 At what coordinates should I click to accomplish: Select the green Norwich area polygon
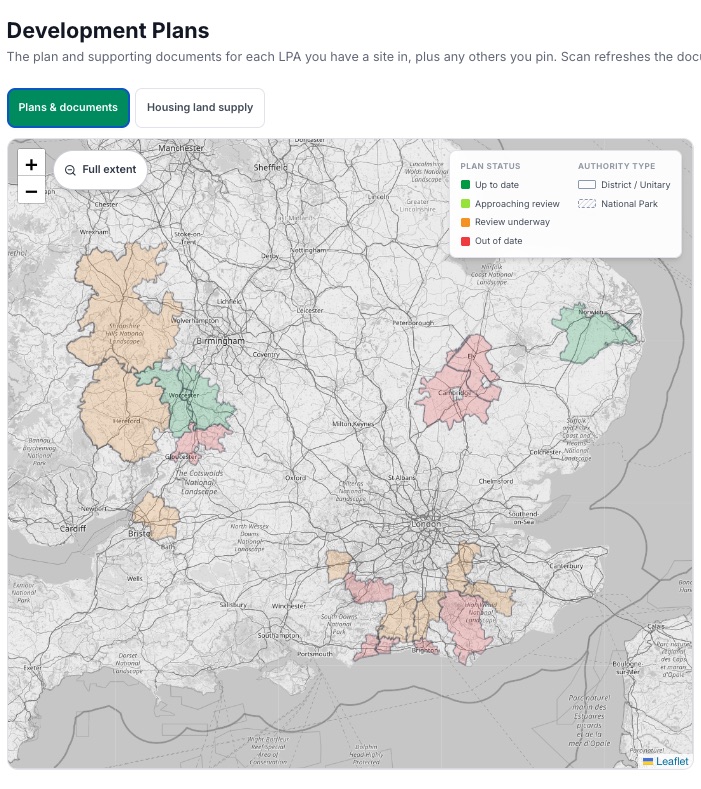(x=586, y=335)
